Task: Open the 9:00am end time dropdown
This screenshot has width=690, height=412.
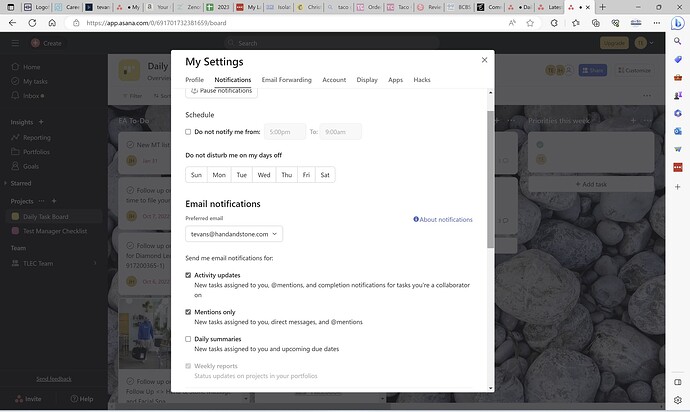Action: pyautogui.click(x=340, y=132)
